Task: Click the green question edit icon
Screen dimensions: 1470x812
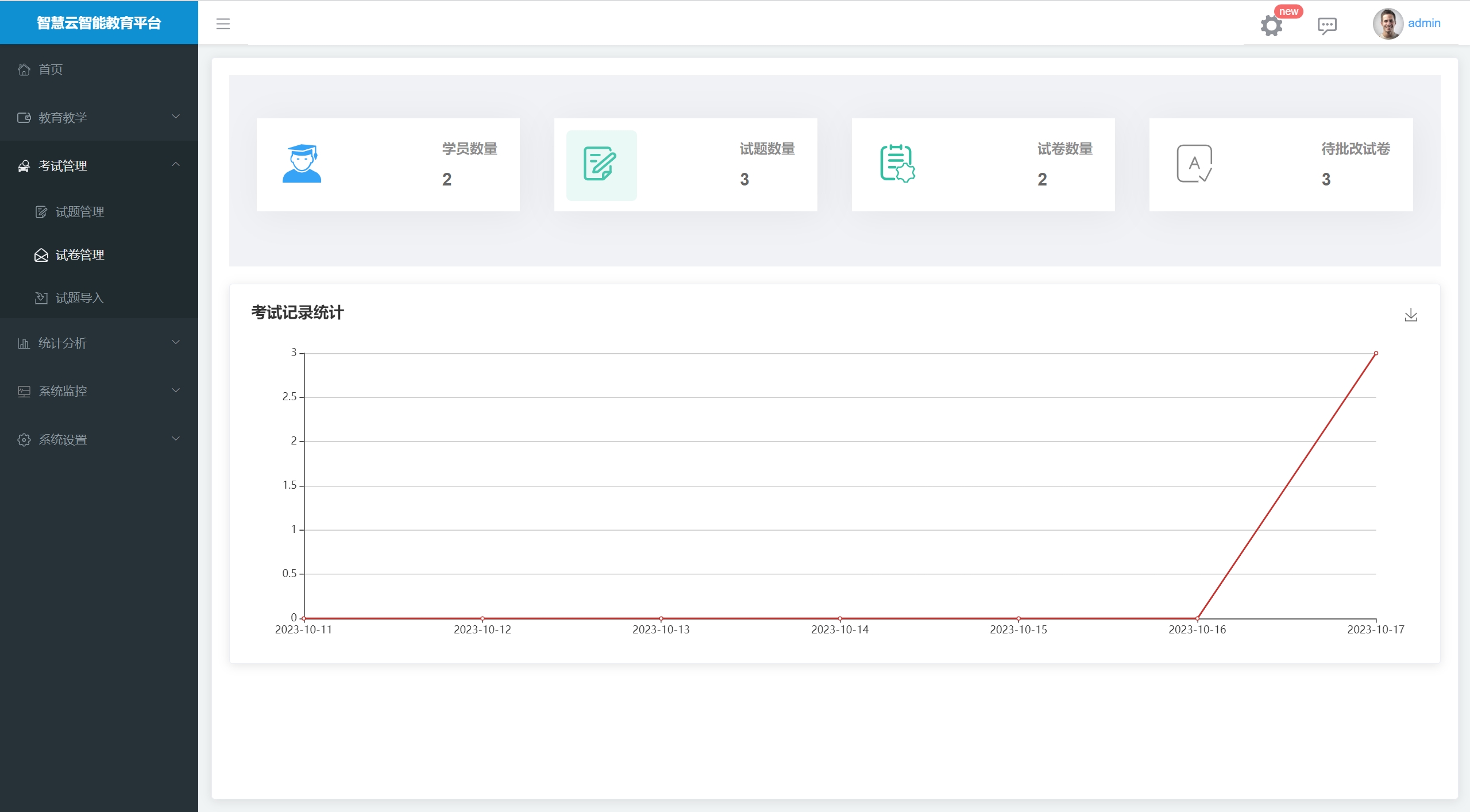Action: (x=601, y=165)
